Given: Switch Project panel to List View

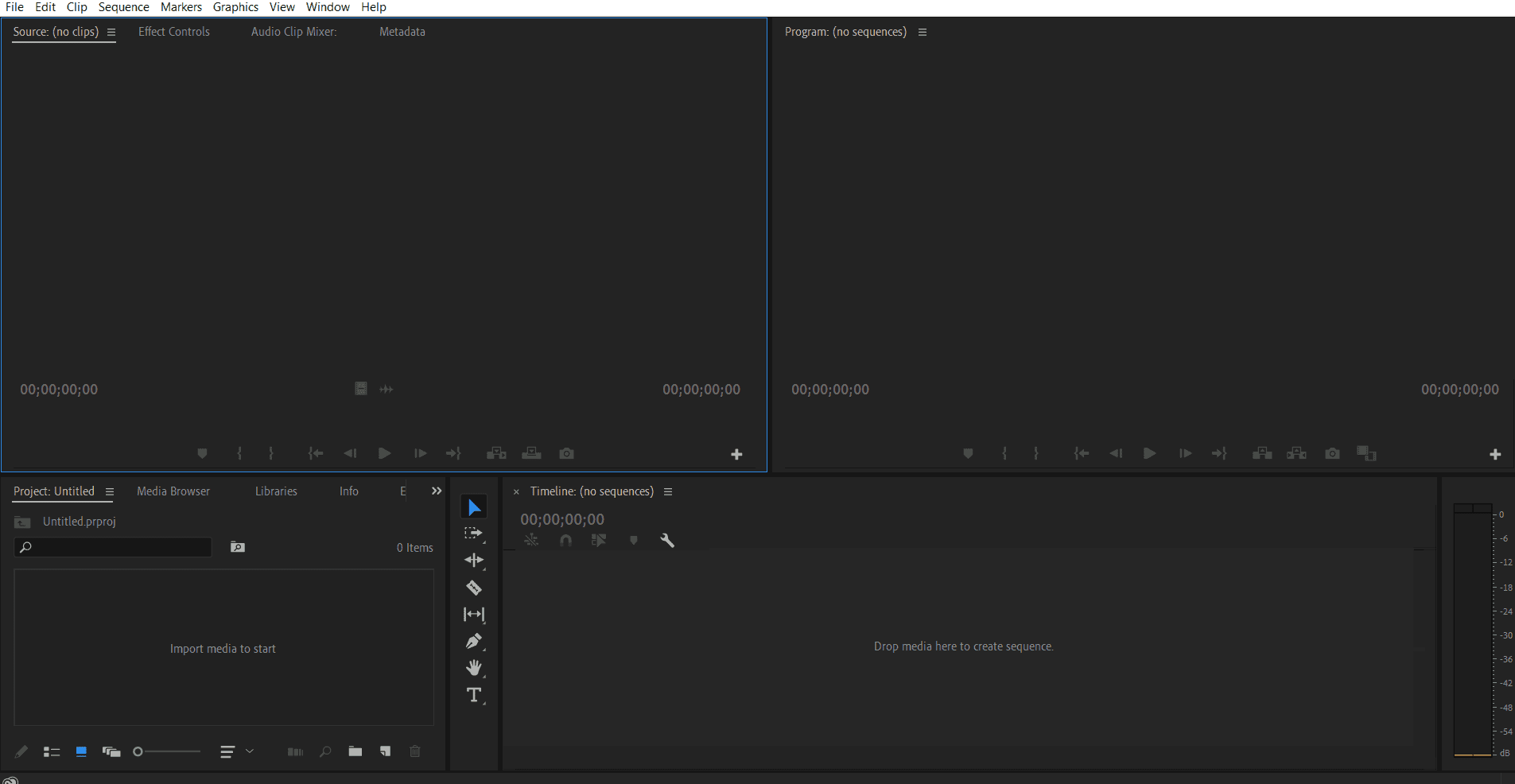Looking at the screenshot, I should 52,751.
